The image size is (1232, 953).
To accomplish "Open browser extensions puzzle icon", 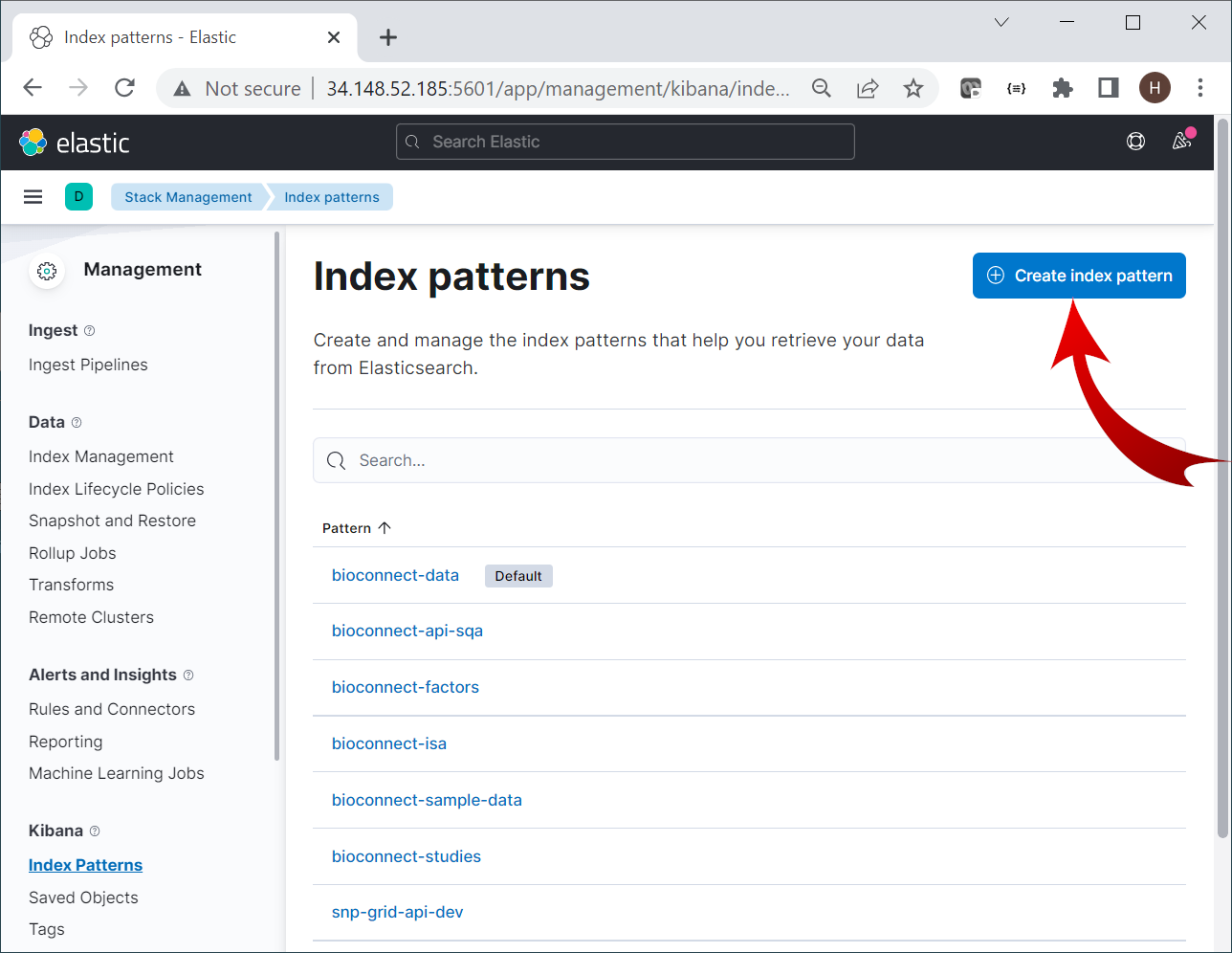I will click(1062, 88).
